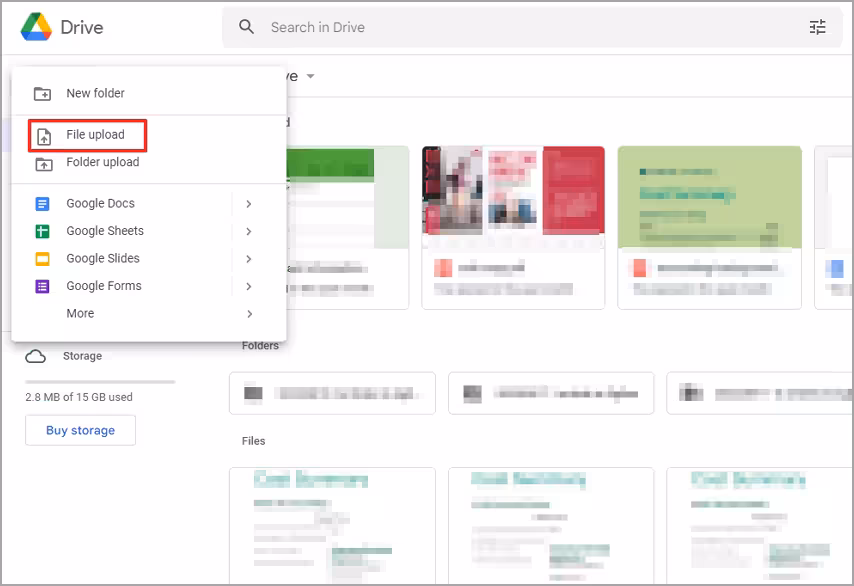
Task: Click the Search in Drive field
Action: (531, 27)
